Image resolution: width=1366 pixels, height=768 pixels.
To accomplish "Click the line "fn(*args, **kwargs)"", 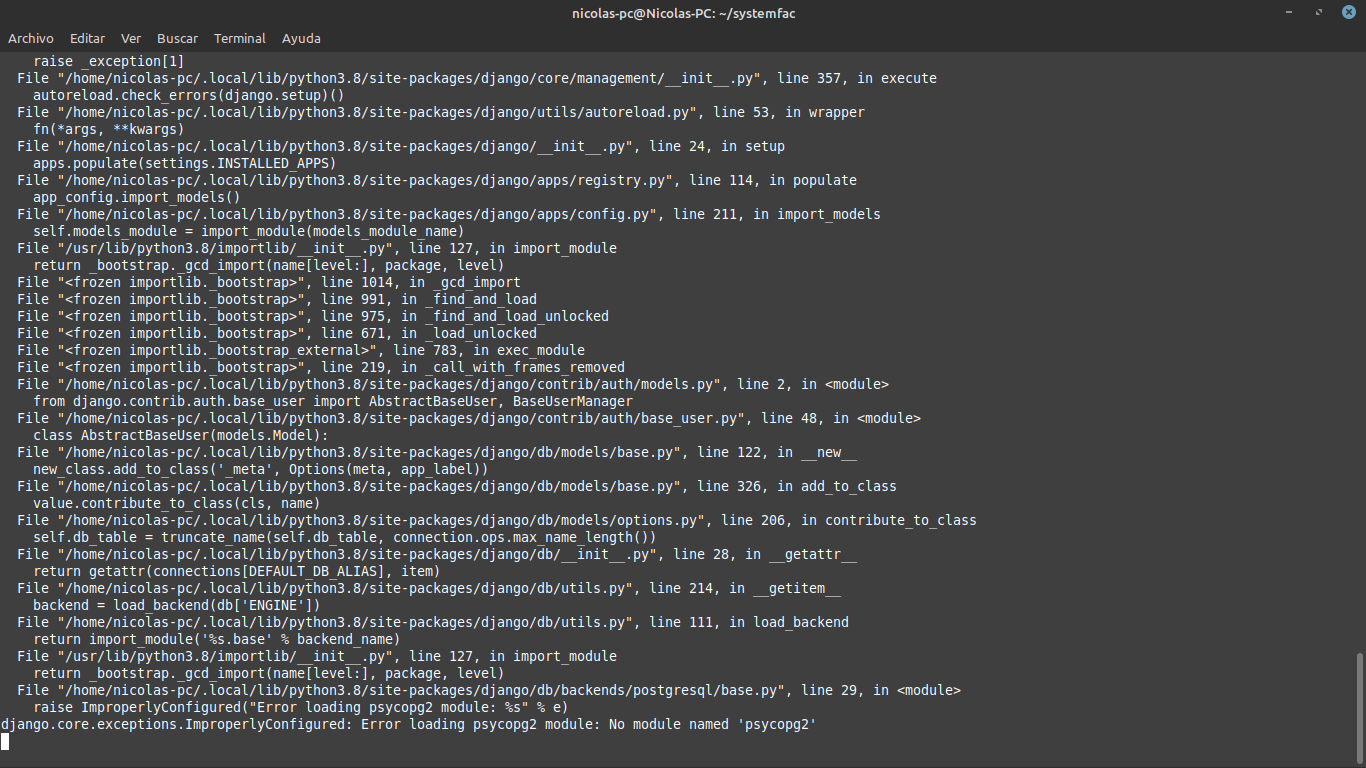I will (x=109, y=129).
